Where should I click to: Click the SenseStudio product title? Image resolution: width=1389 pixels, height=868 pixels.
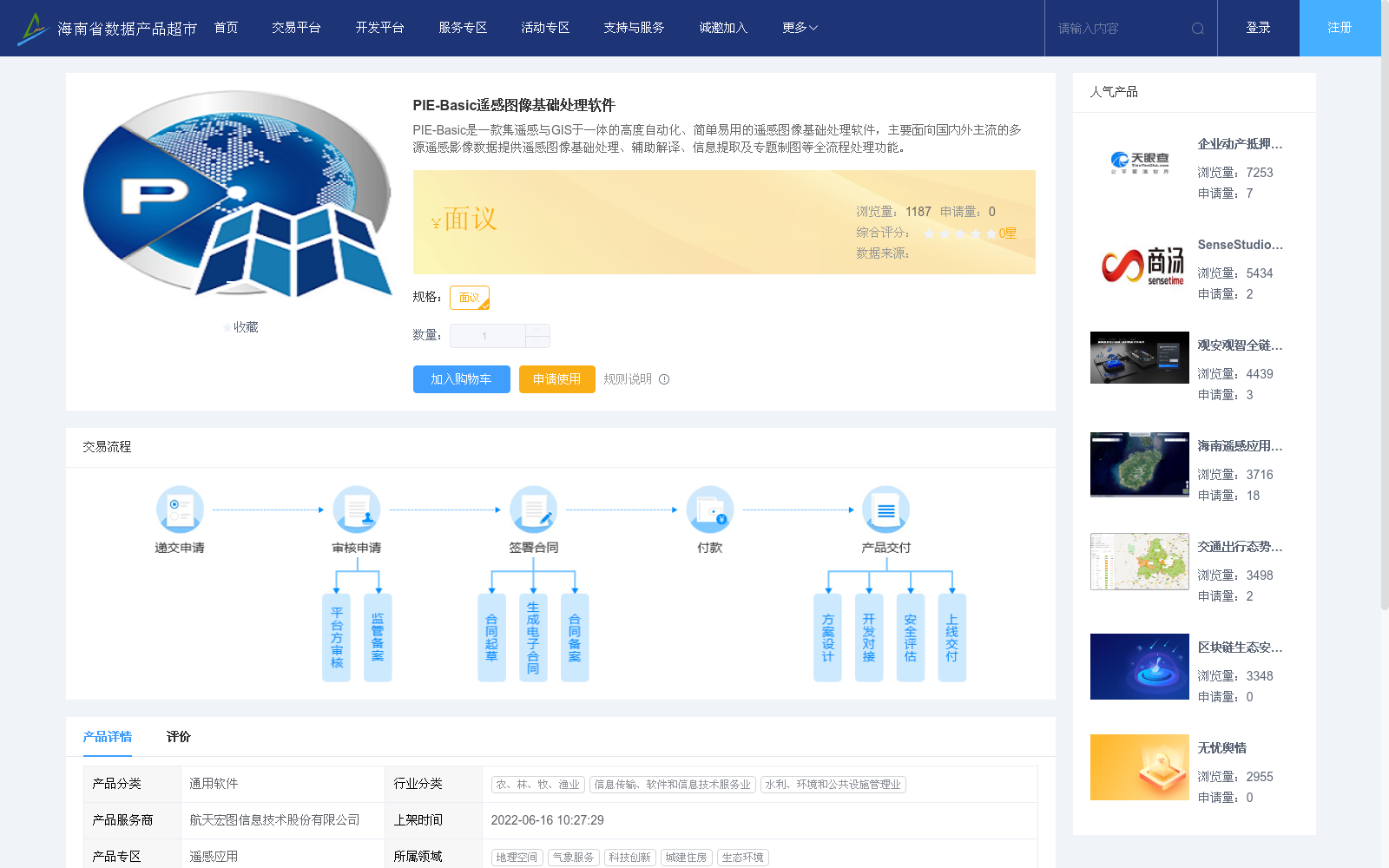click(x=1240, y=245)
